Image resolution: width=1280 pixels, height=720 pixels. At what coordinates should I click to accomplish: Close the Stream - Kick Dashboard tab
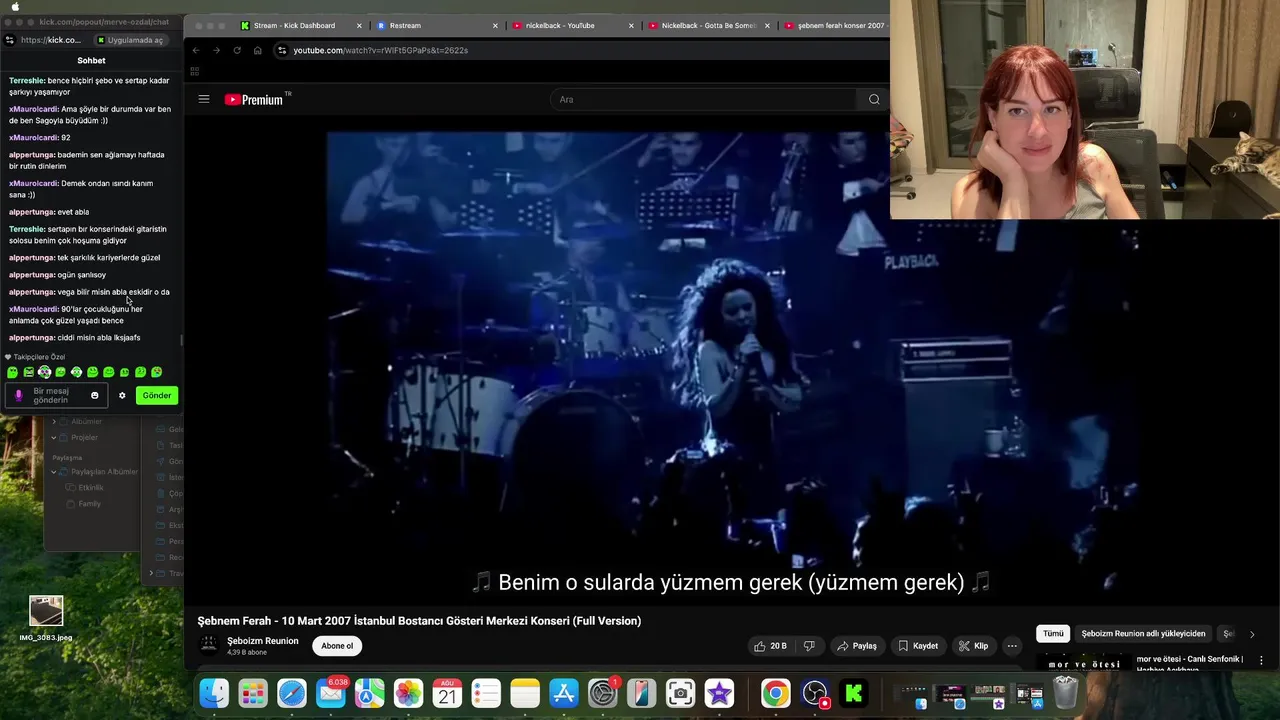360,26
